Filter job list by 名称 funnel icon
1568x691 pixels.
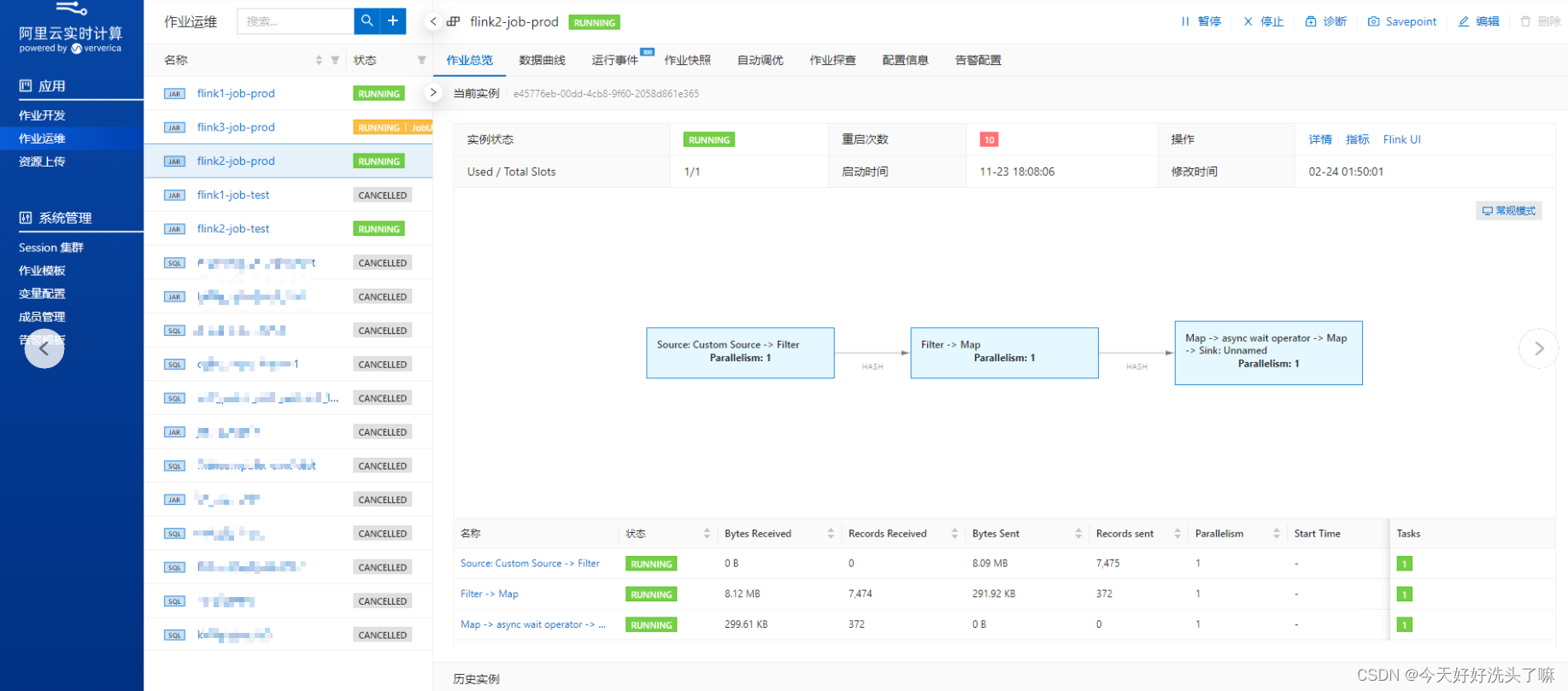(x=335, y=60)
